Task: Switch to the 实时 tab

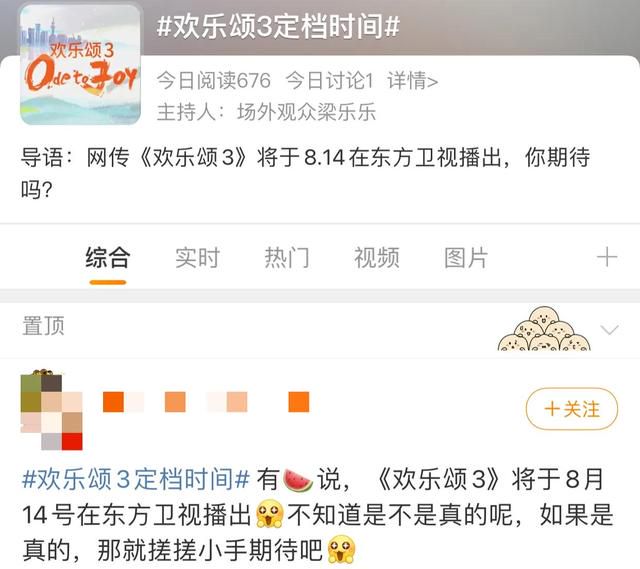Action: tap(198, 258)
